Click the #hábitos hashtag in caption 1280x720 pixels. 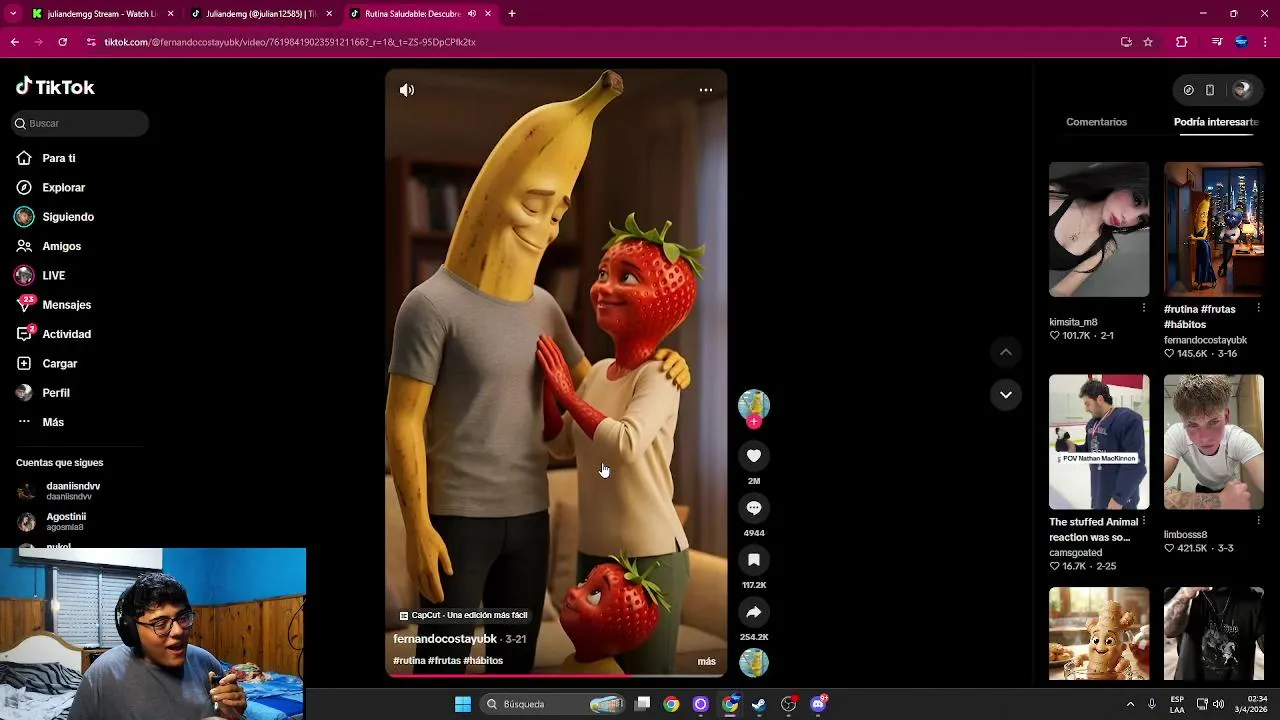tap(483, 661)
